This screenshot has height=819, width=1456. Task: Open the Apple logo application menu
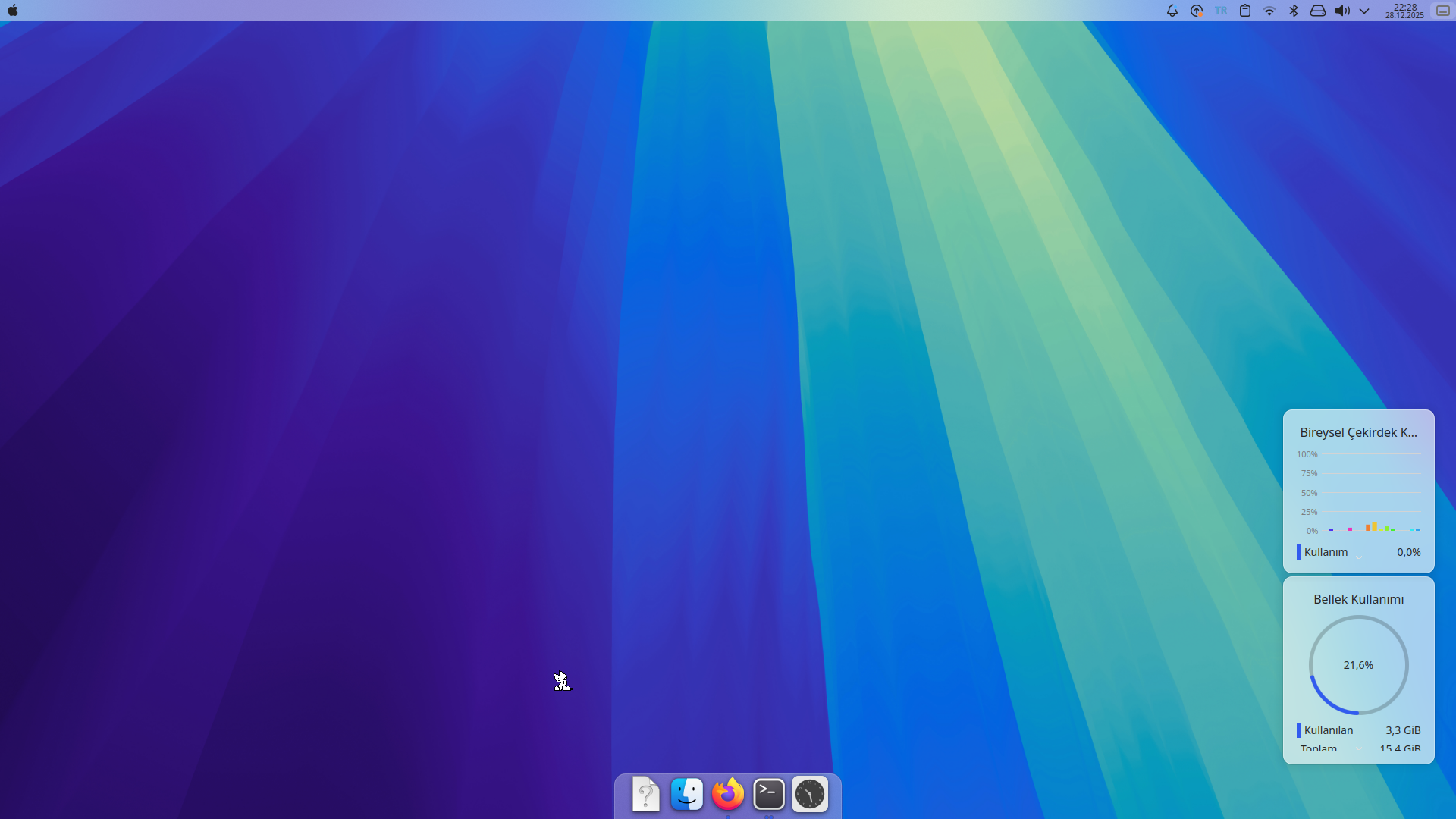[x=13, y=11]
